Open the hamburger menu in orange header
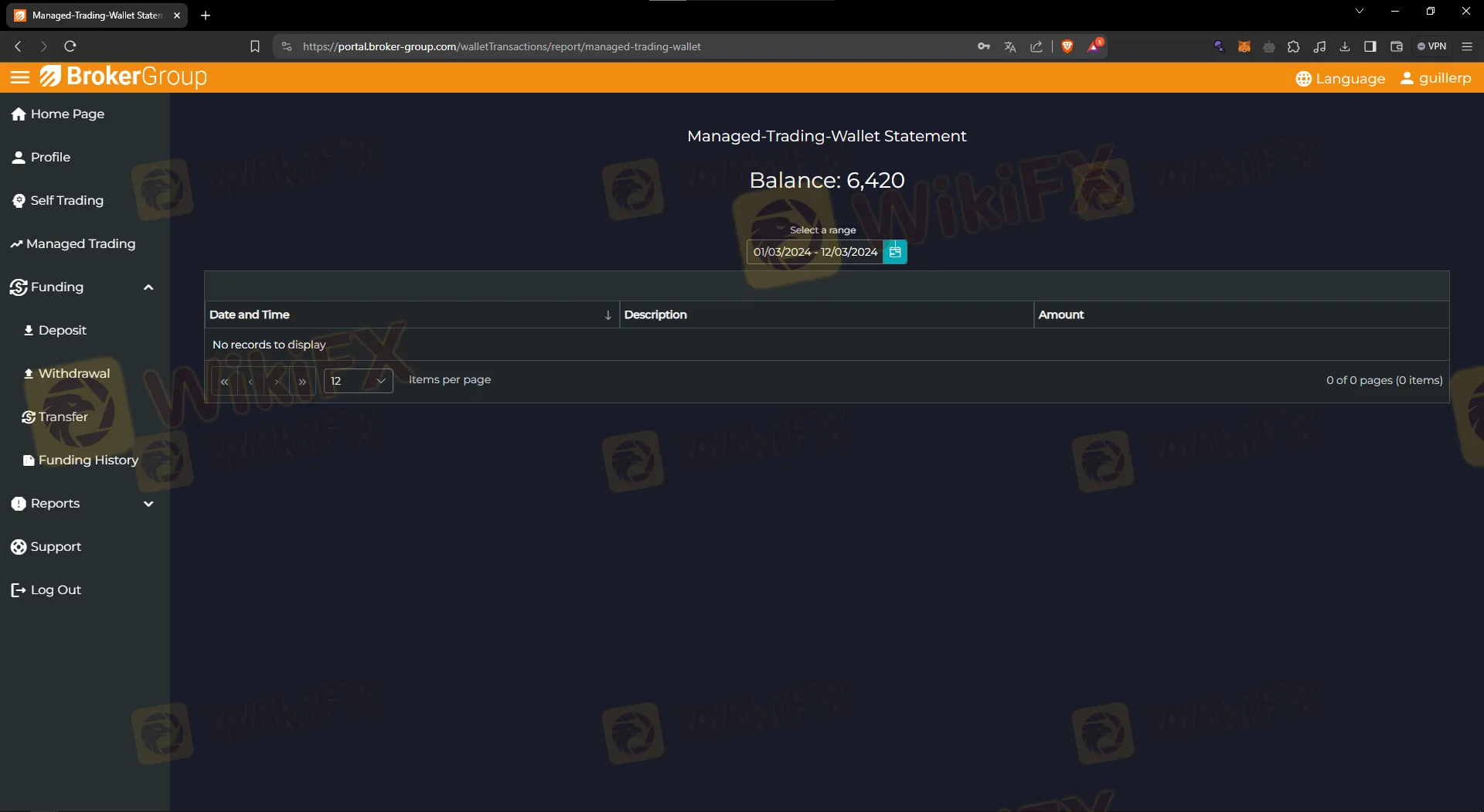Viewport: 1484px width, 812px height. point(20,76)
